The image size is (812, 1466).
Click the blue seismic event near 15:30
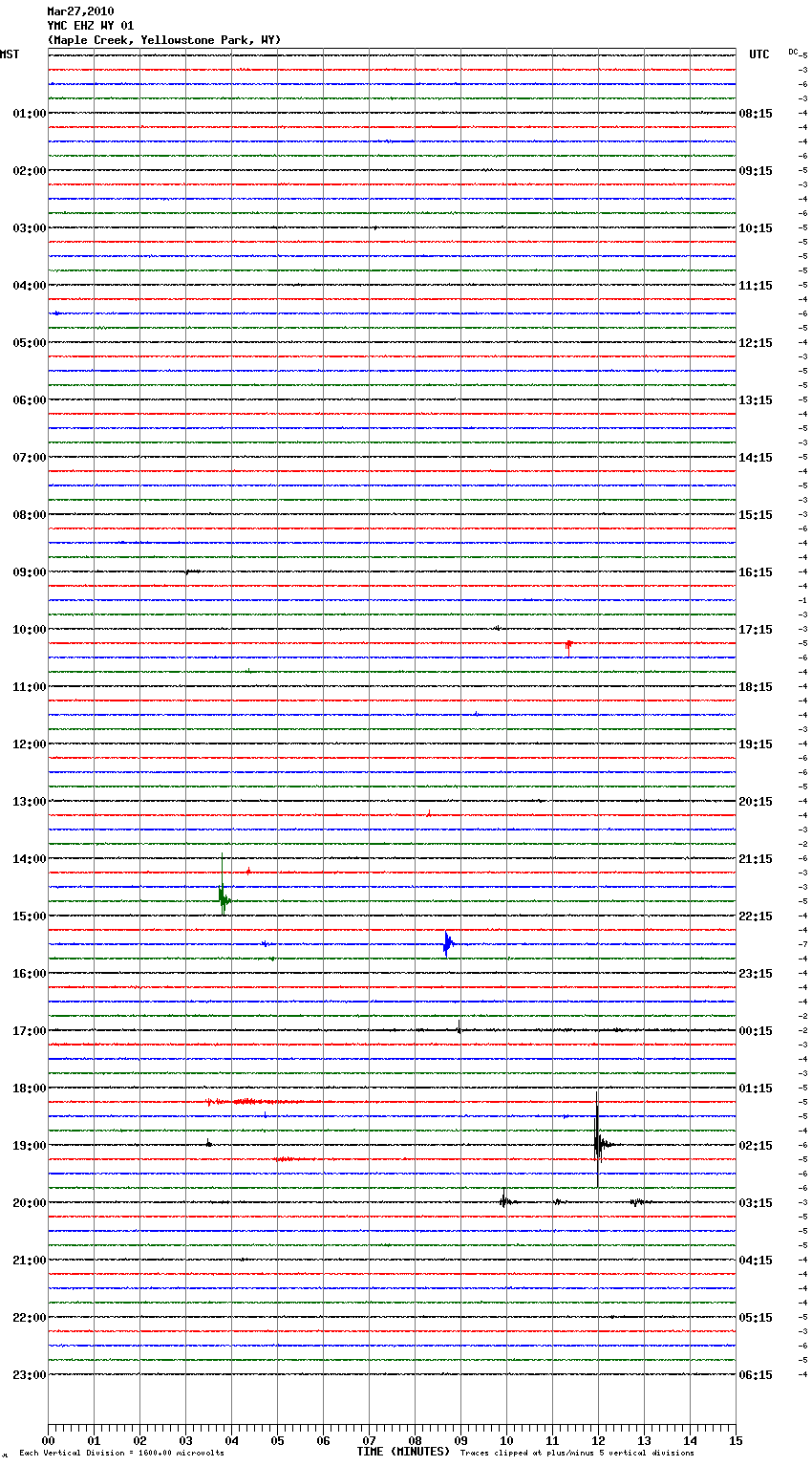[447, 943]
